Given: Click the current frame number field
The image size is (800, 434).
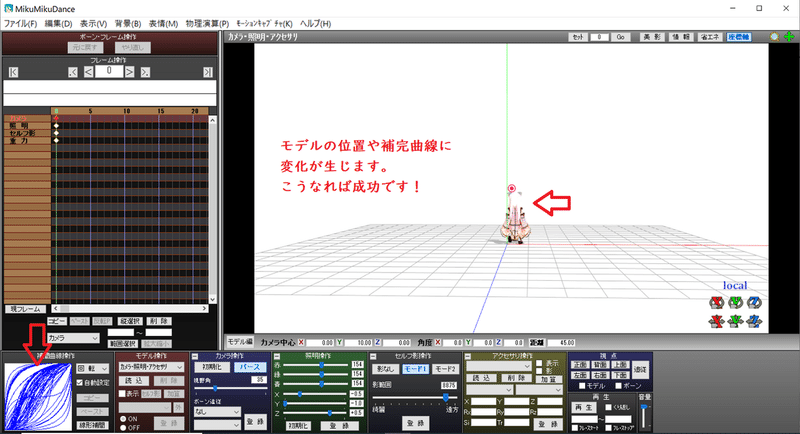Looking at the screenshot, I should click(109, 71).
